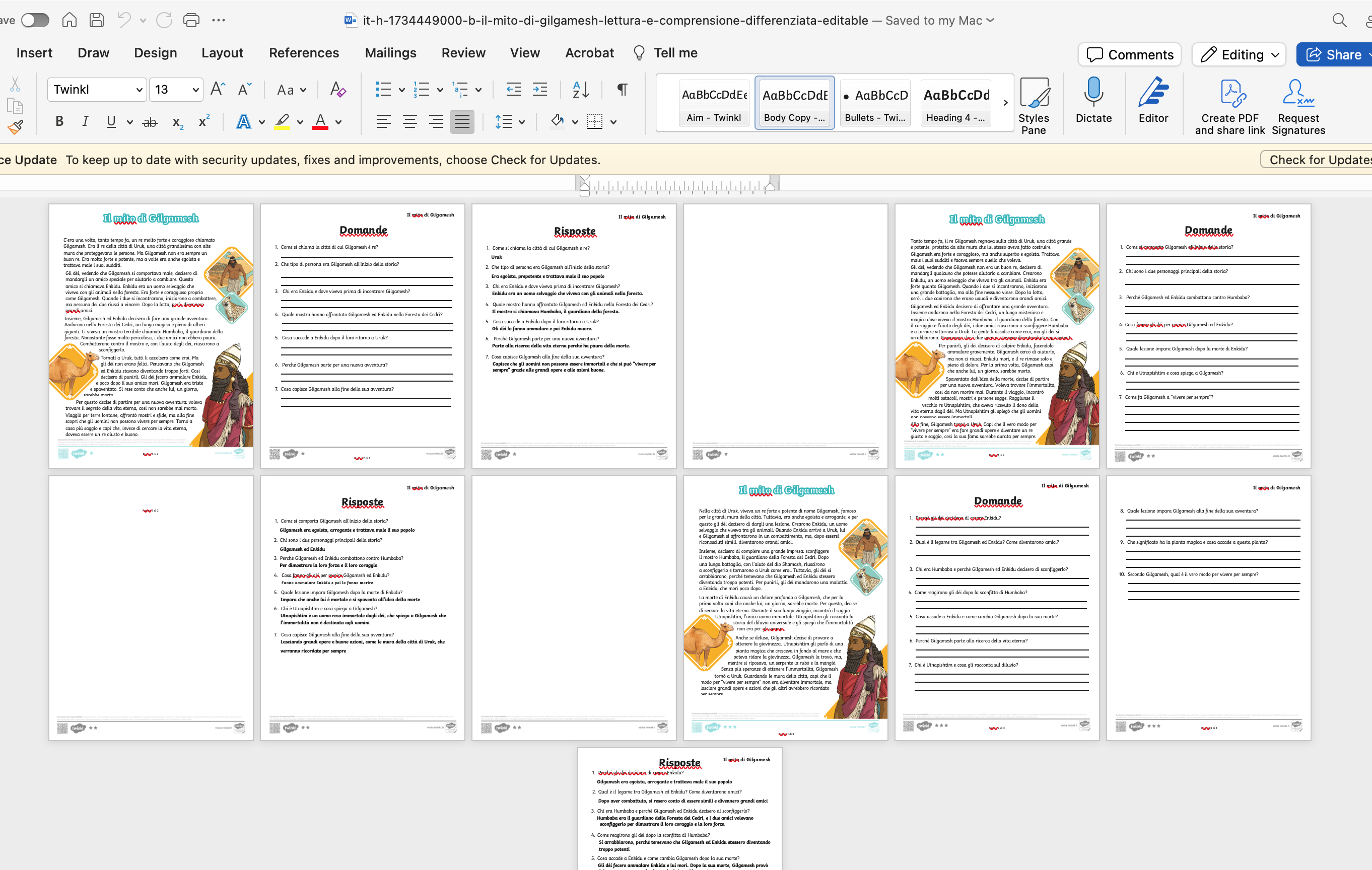
Task: Open the References ribbon tab
Action: 304,53
